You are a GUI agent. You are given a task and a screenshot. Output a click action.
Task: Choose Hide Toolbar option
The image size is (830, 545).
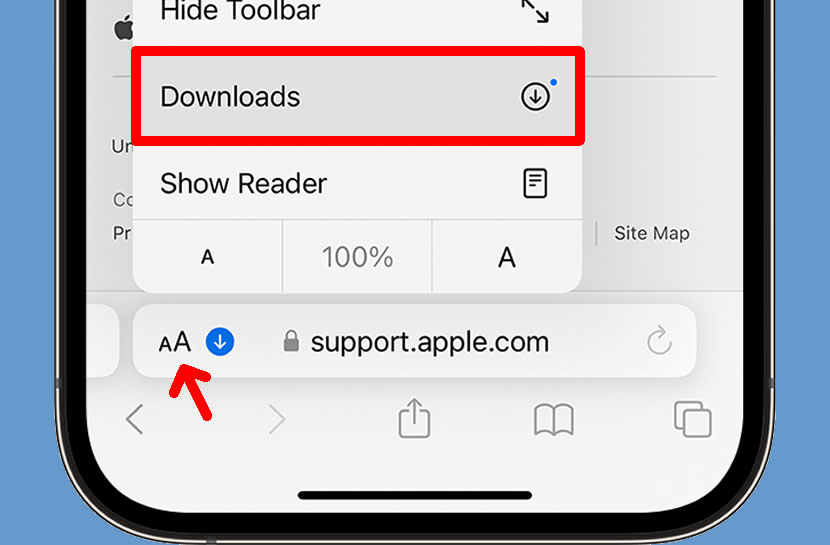pos(358,15)
